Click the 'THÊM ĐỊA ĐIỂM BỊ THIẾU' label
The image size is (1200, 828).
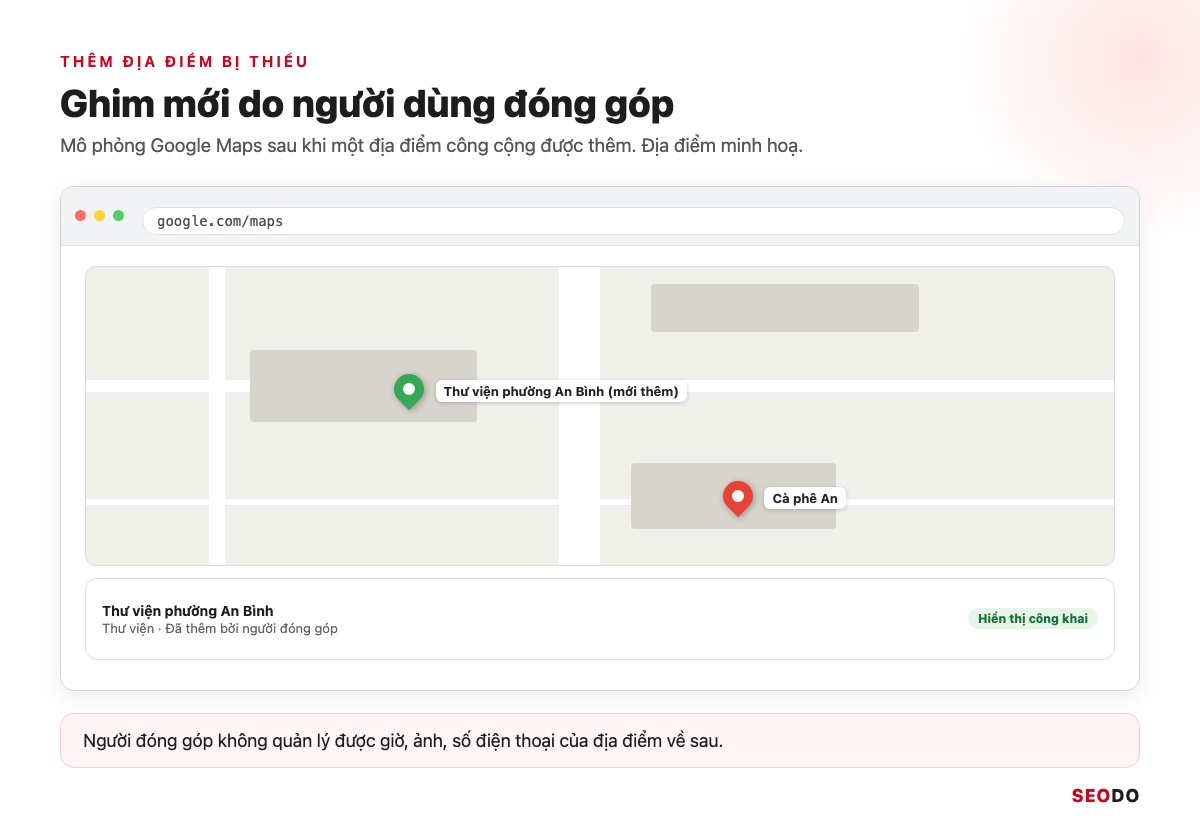point(184,62)
